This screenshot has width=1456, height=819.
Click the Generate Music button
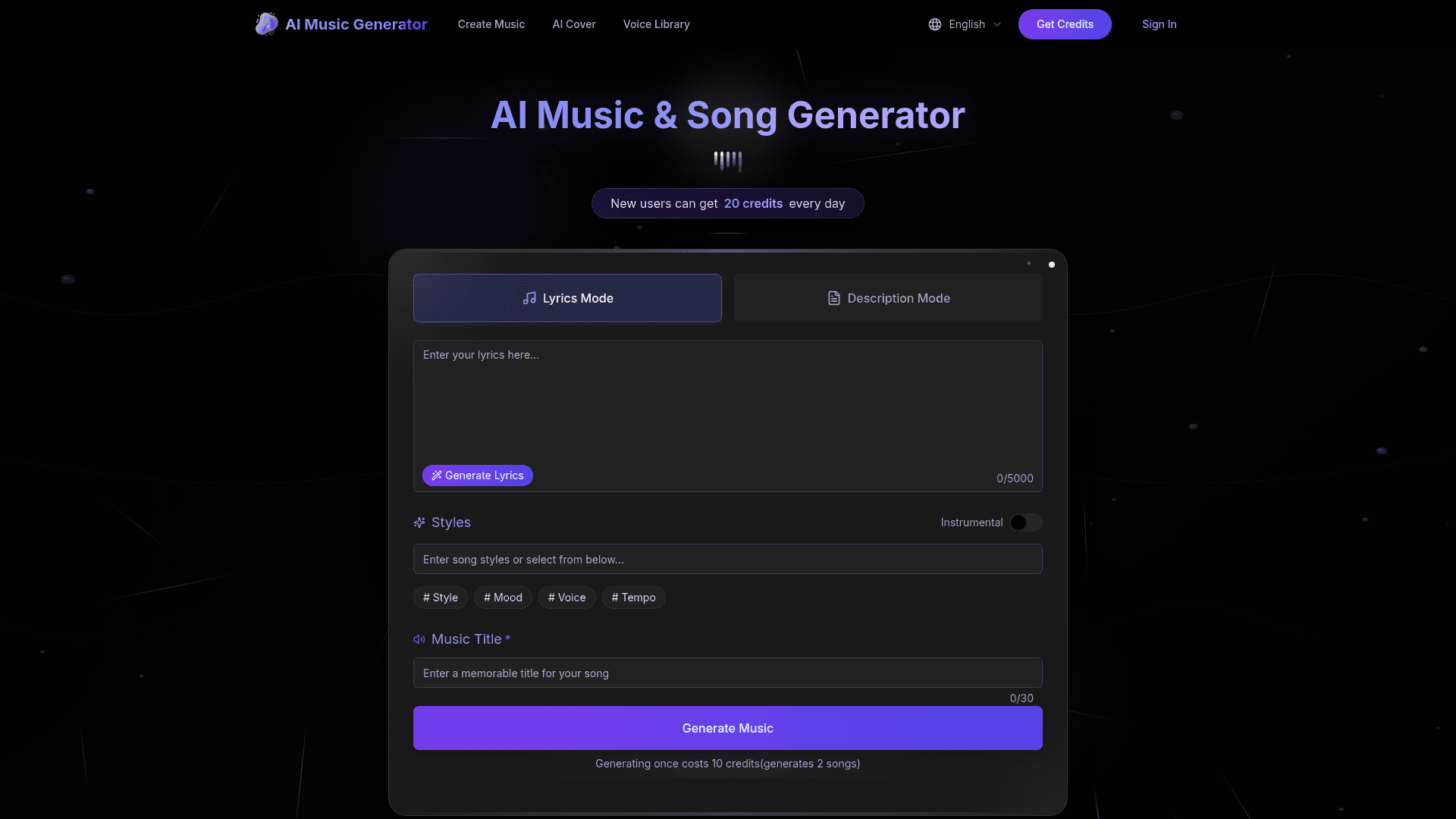[728, 728]
